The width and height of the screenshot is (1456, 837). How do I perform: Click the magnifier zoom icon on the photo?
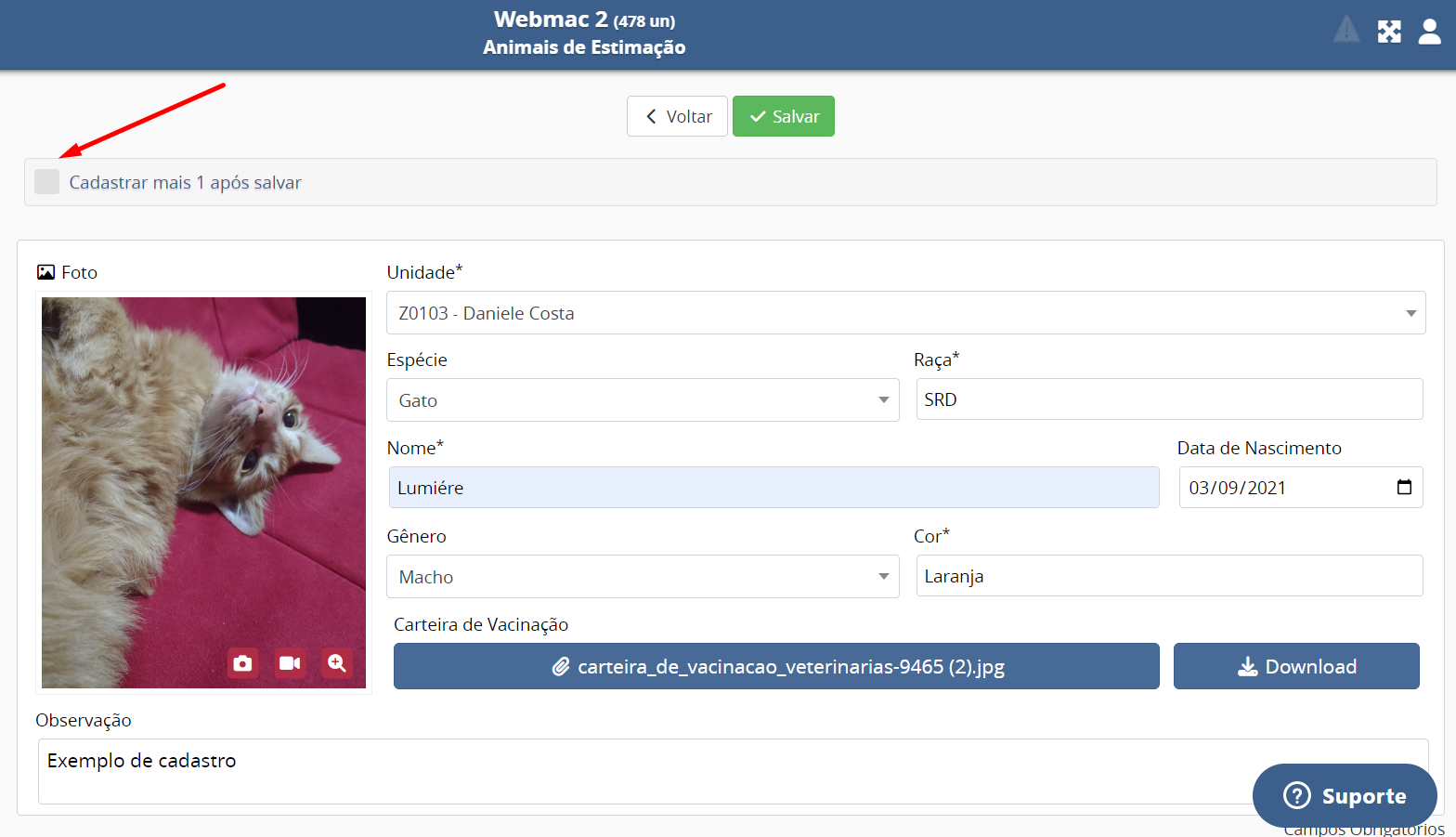[x=336, y=663]
